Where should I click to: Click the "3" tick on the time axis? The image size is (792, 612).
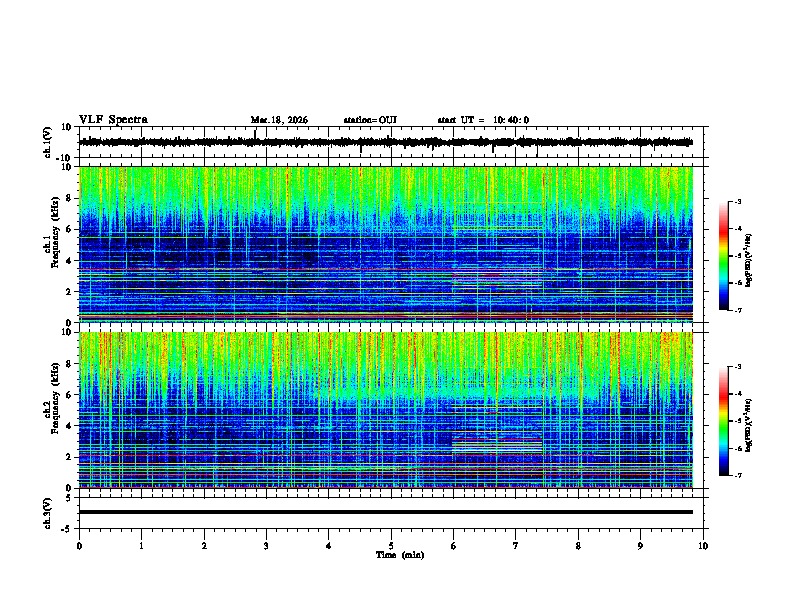[266, 546]
